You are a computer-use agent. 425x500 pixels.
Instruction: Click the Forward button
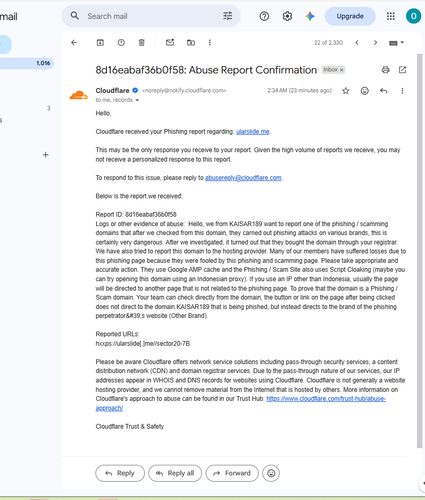(232, 473)
